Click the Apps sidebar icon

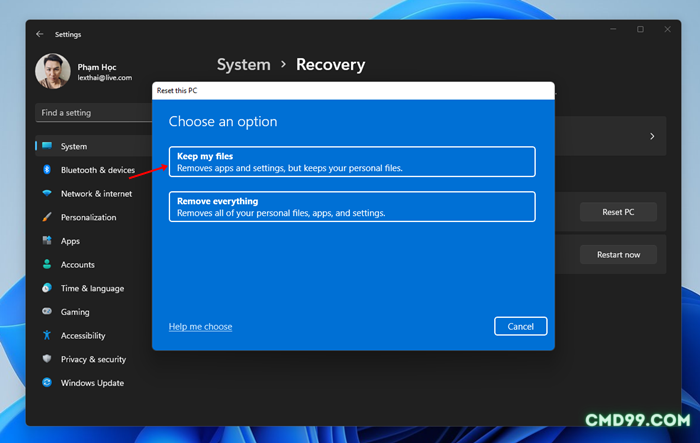click(x=47, y=240)
